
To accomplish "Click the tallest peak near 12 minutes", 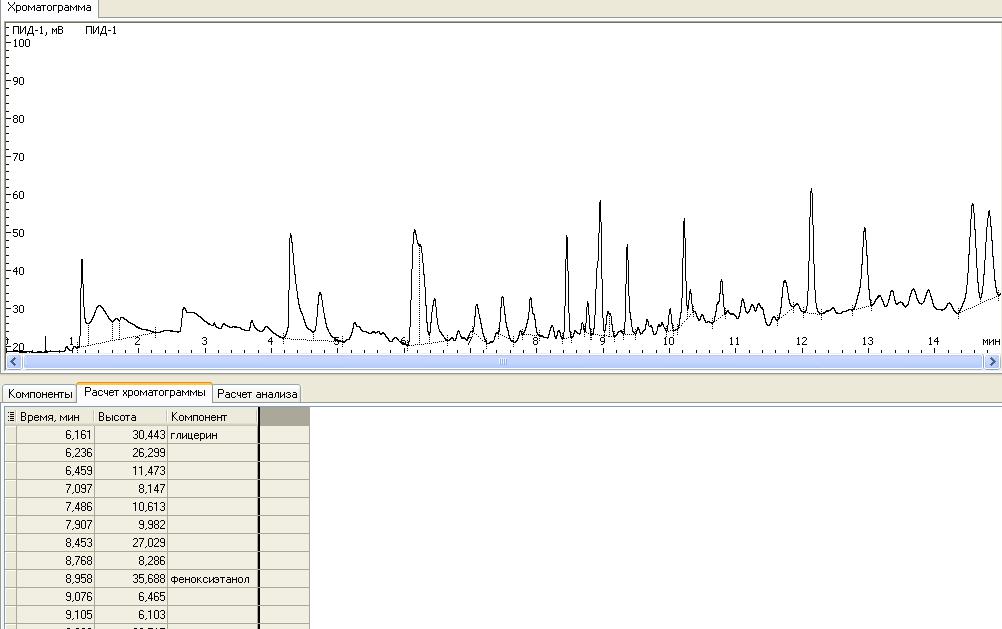I will (811, 190).
